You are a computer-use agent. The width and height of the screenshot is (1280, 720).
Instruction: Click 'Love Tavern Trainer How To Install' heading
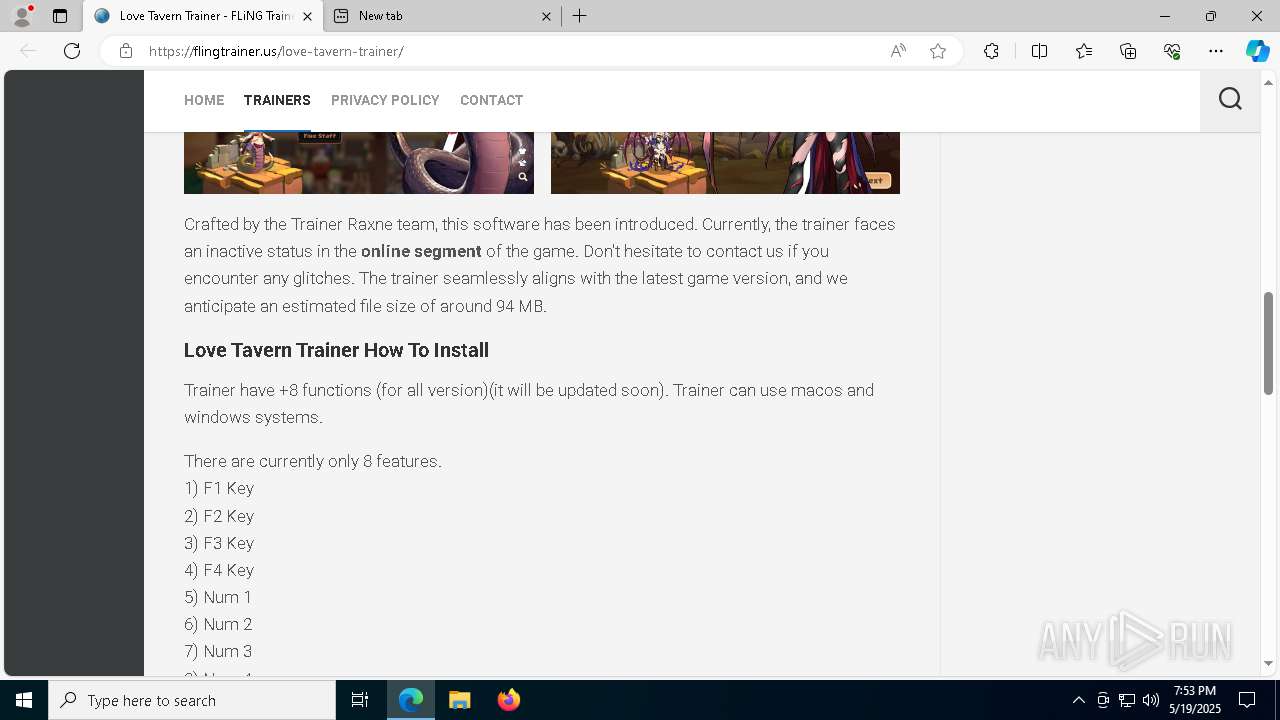pyautogui.click(x=336, y=350)
